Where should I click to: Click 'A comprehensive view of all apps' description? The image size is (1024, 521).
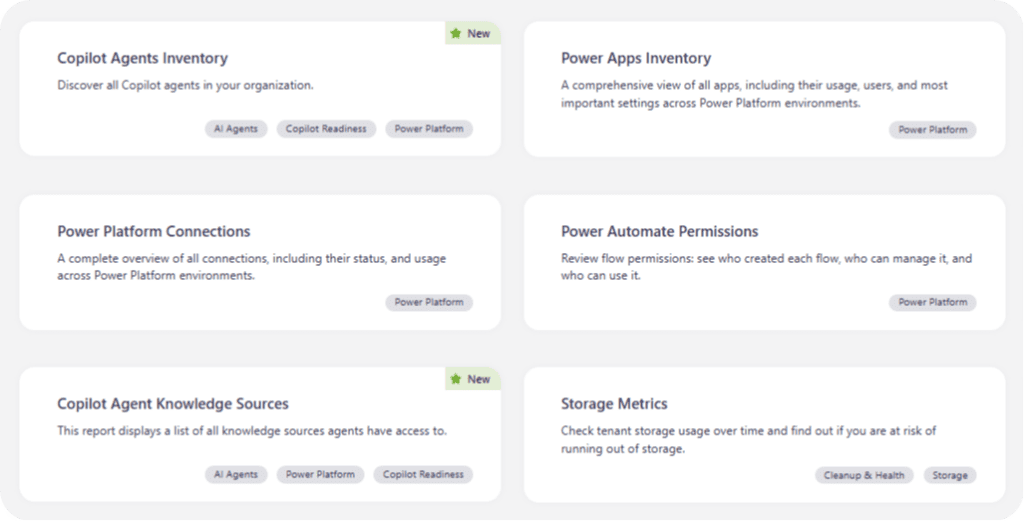tap(754, 94)
